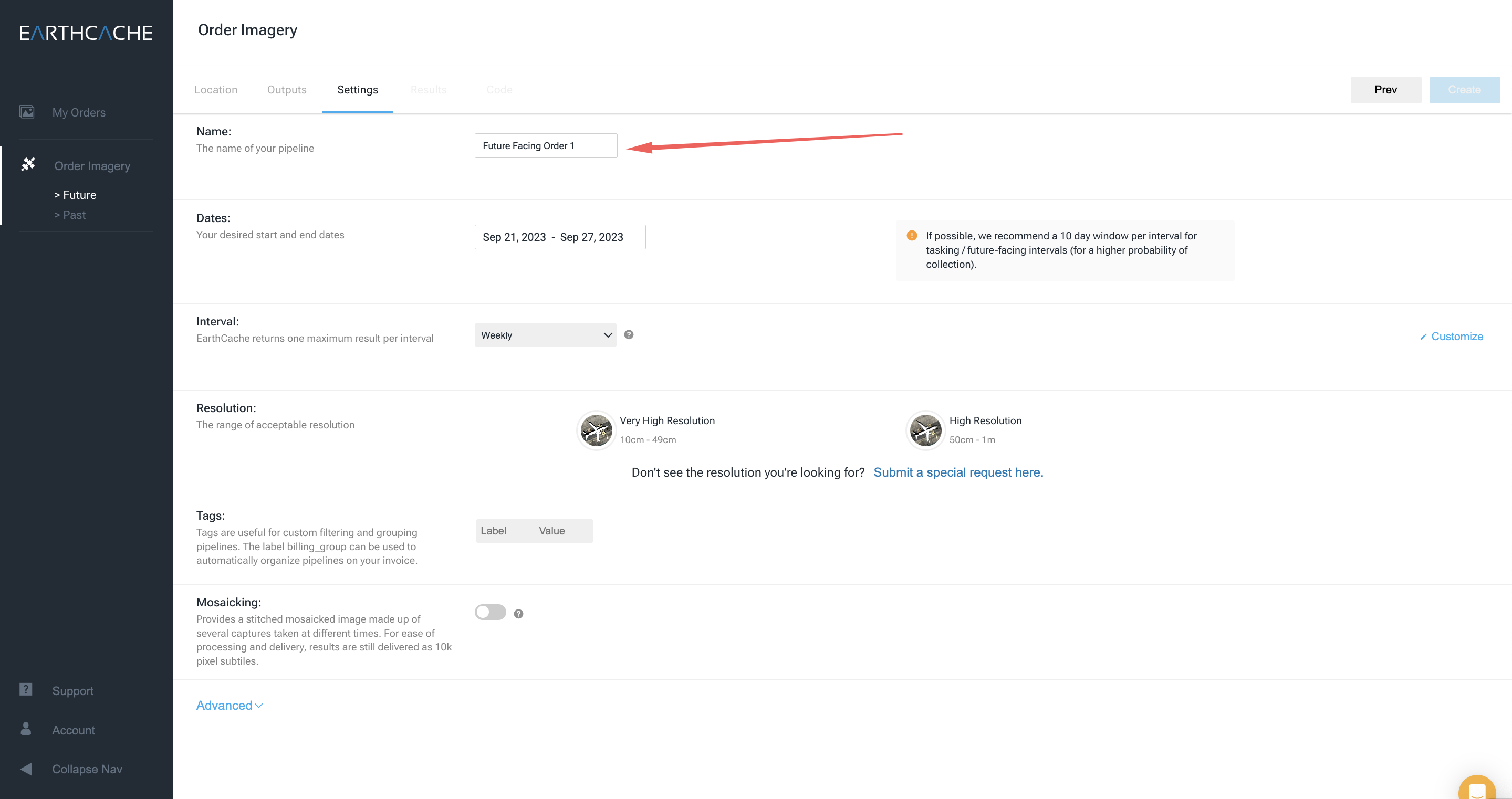Toggle the Mosaicking switch on
Image resolution: width=1512 pixels, height=799 pixels.
click(490, 613)
